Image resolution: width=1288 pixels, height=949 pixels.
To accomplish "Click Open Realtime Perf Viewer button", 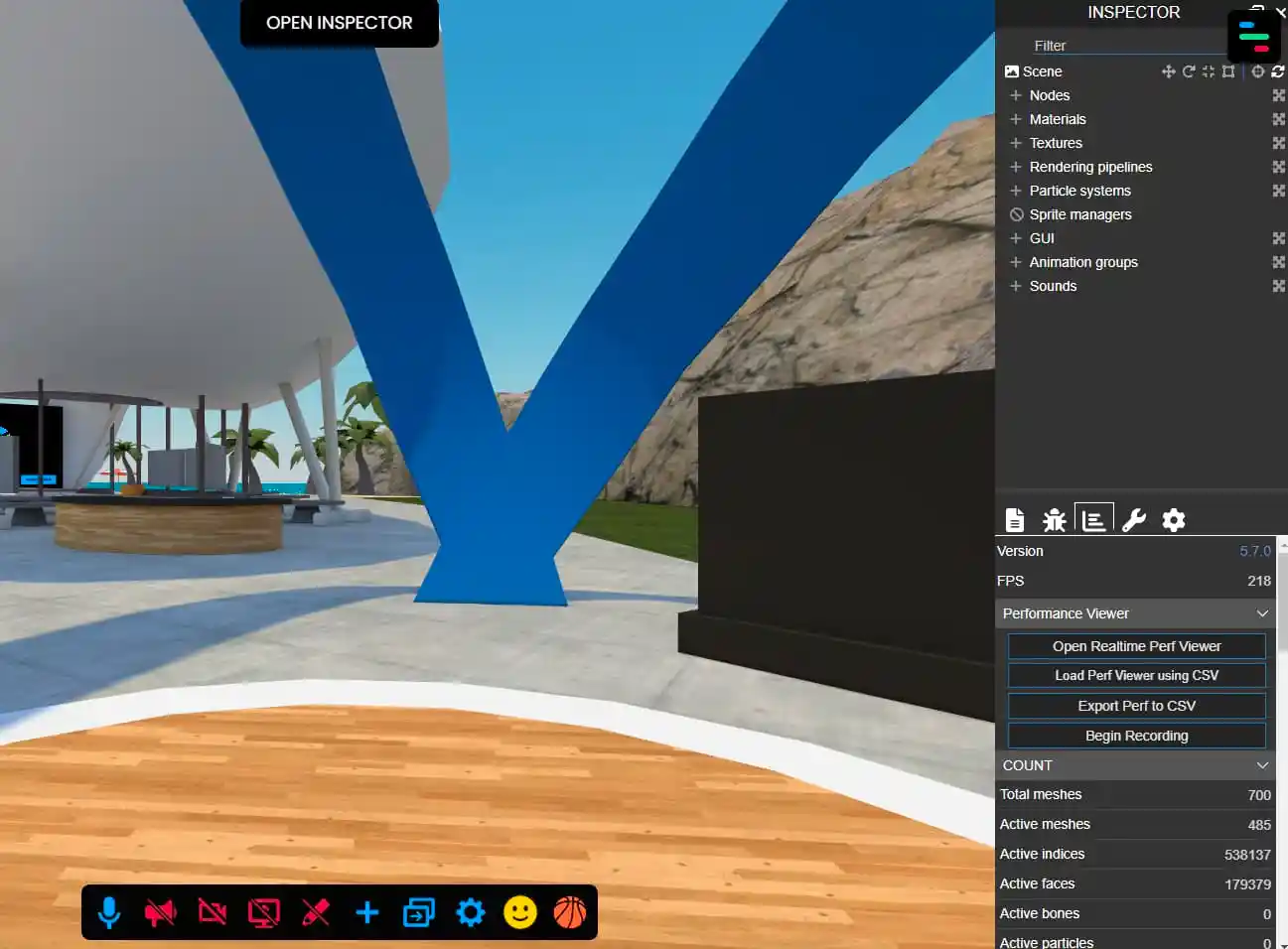I will 1136,646.
